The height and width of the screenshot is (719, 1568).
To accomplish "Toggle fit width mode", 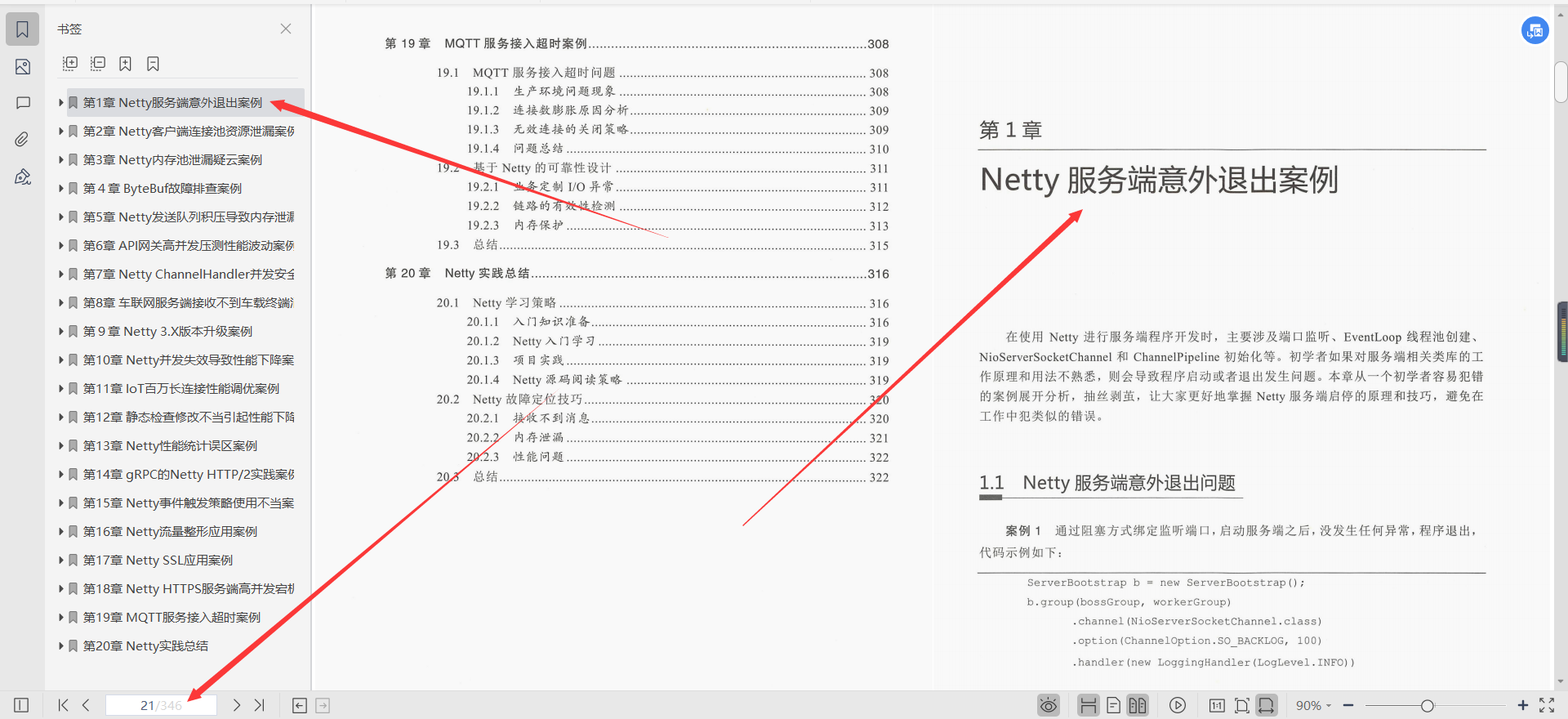I will (1267, 705).
